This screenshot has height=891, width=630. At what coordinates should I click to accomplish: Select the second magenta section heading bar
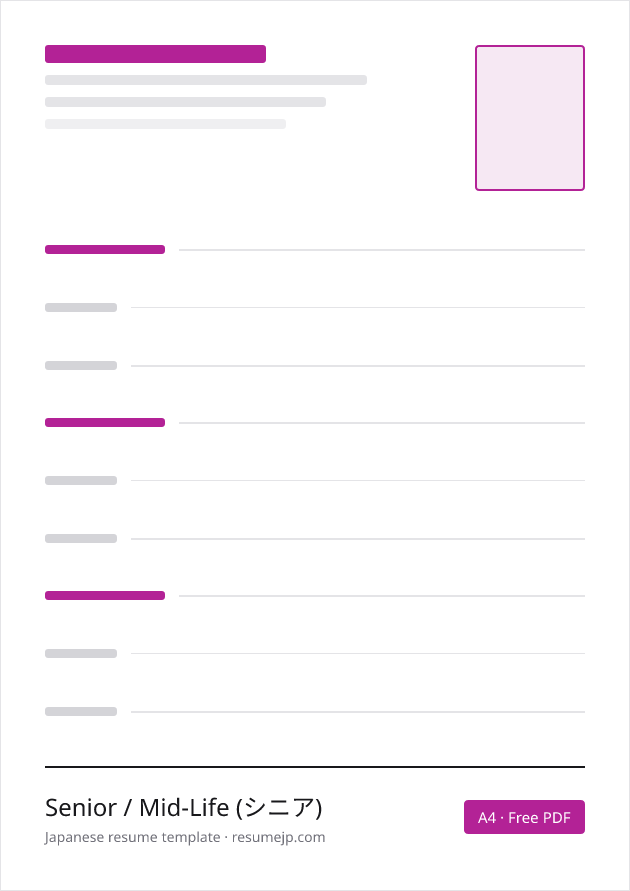(x=105, y=422)
